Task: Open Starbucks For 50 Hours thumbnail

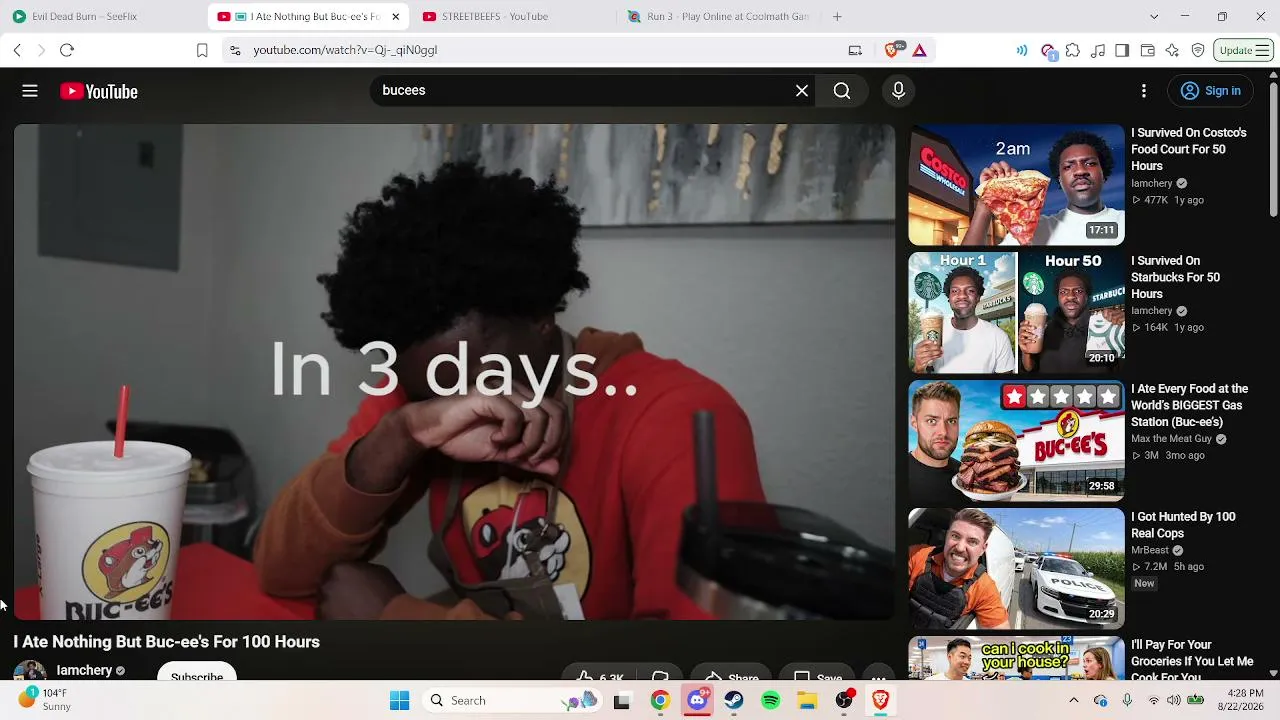Action: (x=1016, y=313)
